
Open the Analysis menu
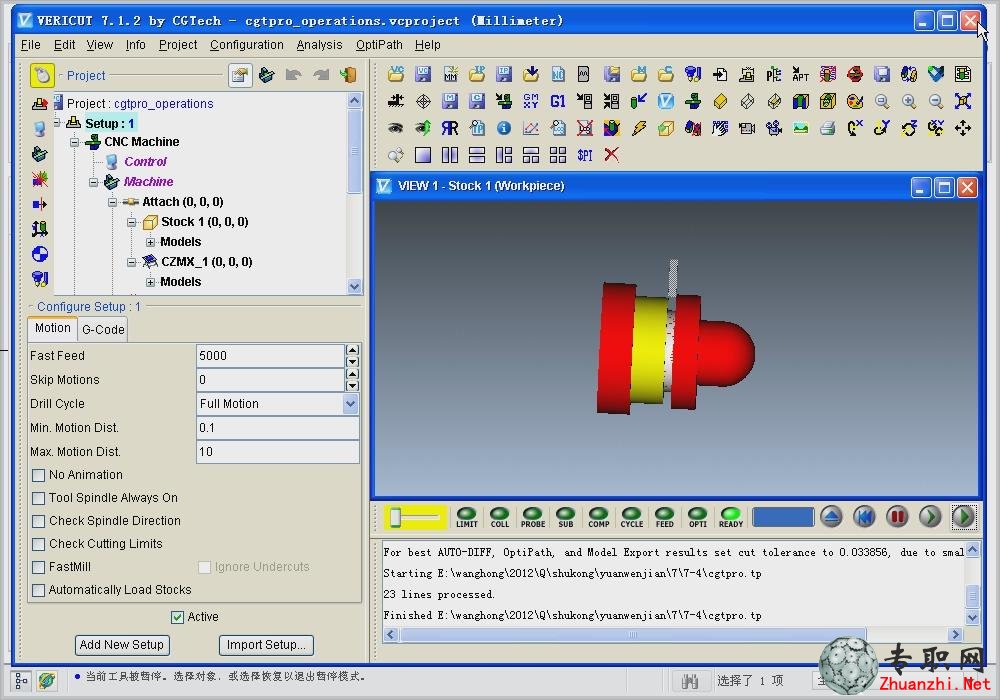click(320, 45)
